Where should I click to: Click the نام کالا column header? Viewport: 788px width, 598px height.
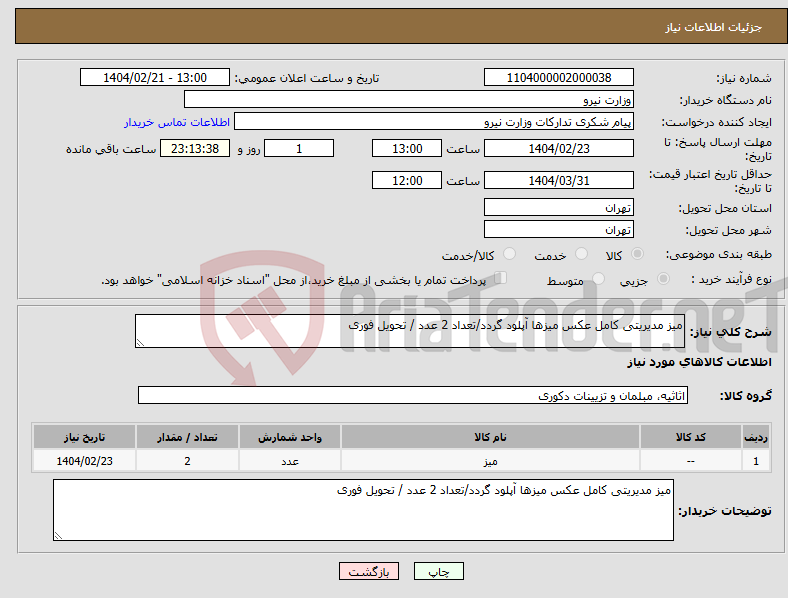tap(490, 437)
